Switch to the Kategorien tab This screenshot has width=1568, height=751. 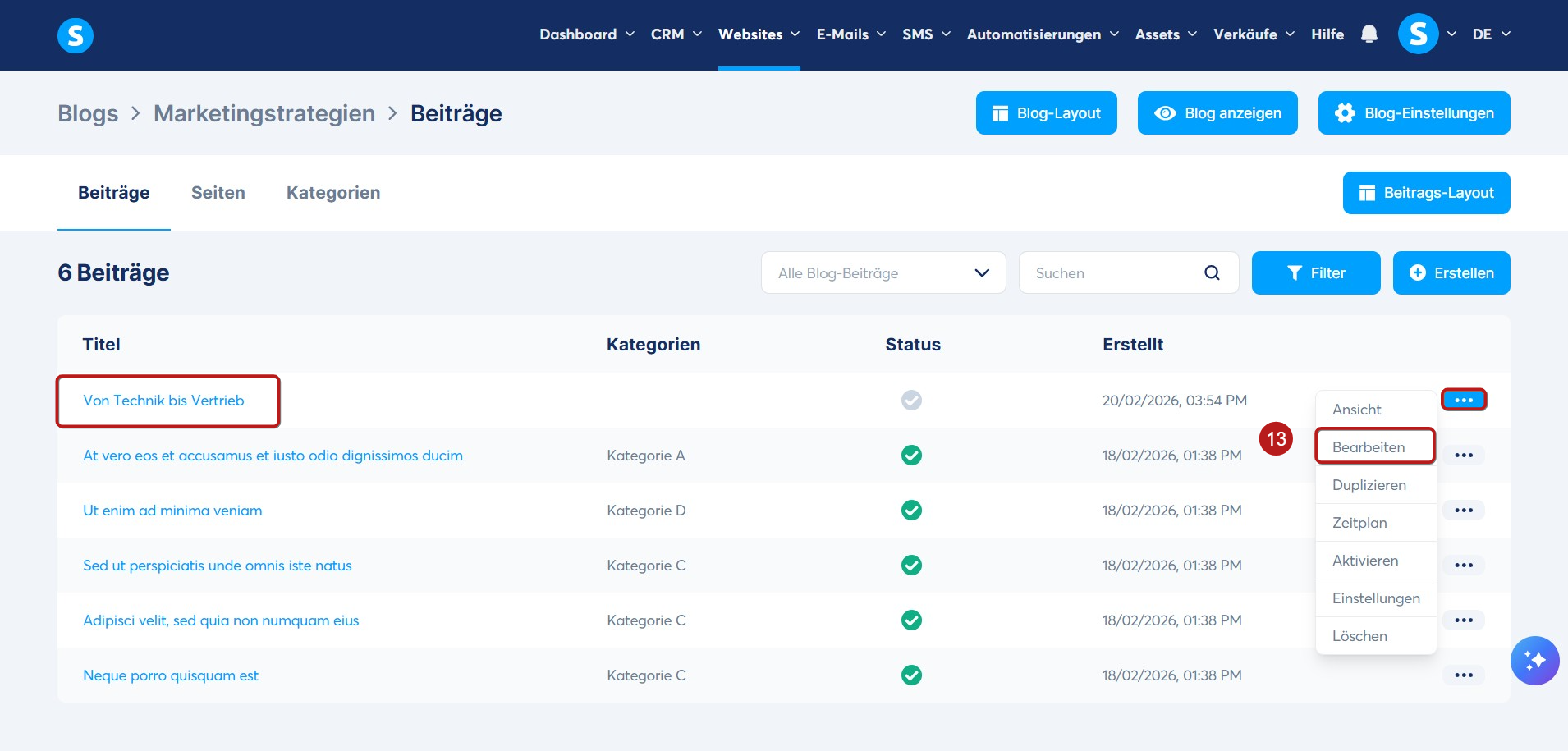(333, 193)
